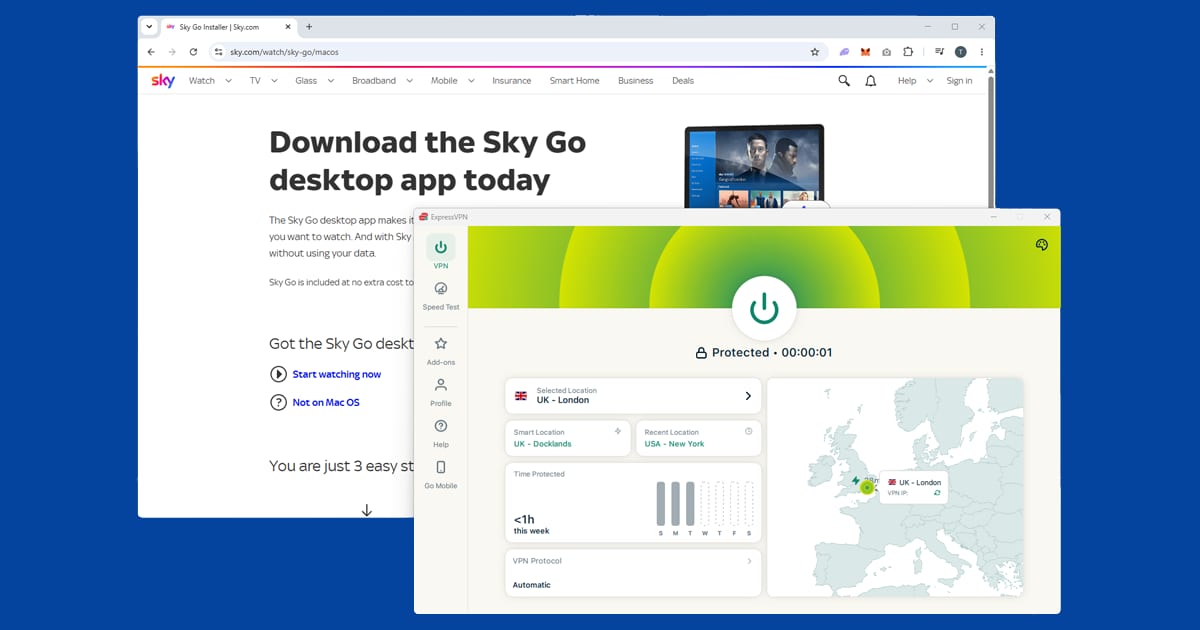1200x630 pixels.
Task: Open Profile in ExpressVPN sidebar
Action: (441, 391)
